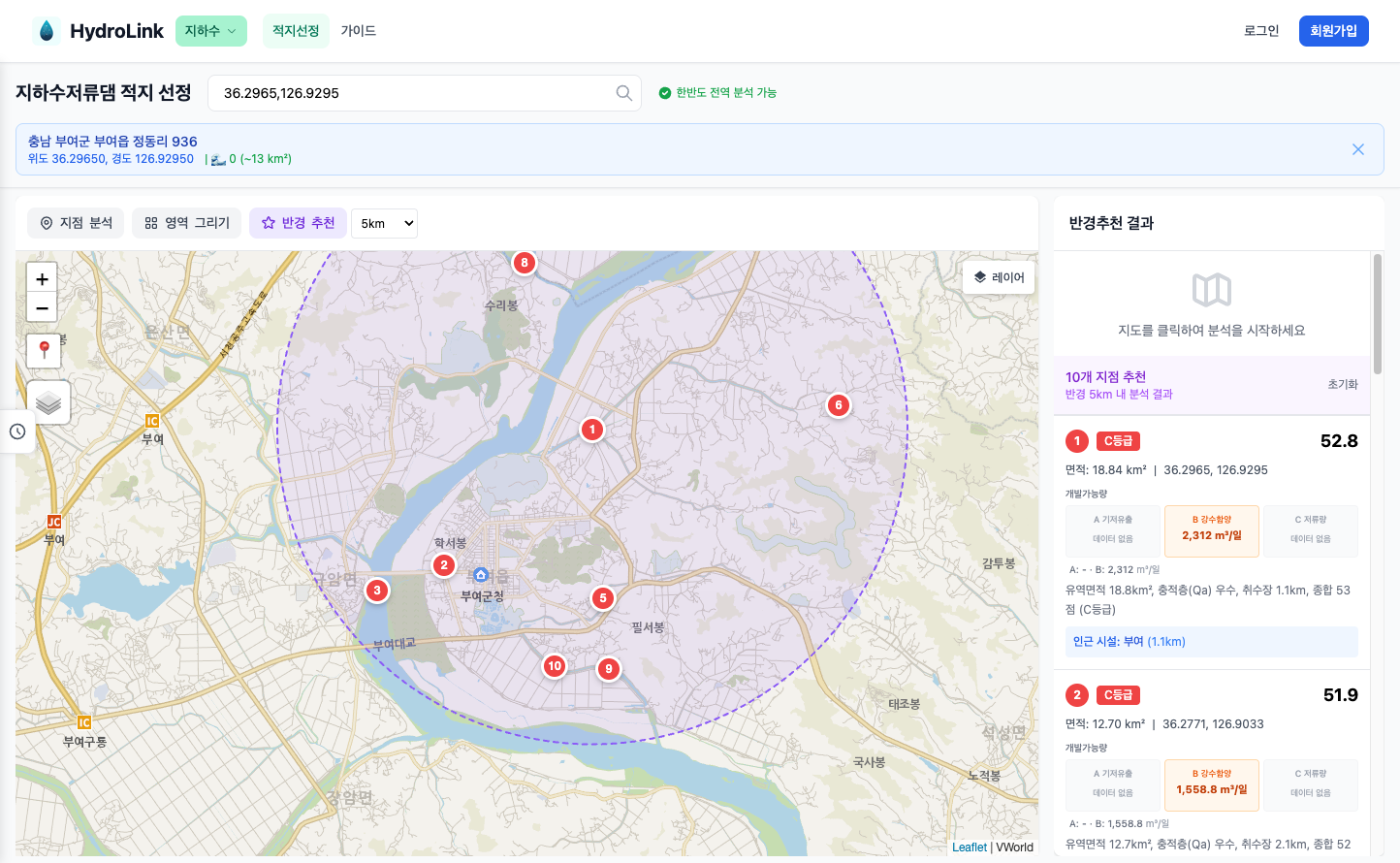Click the 초기화 reset link

click(x=1342, y=385)
